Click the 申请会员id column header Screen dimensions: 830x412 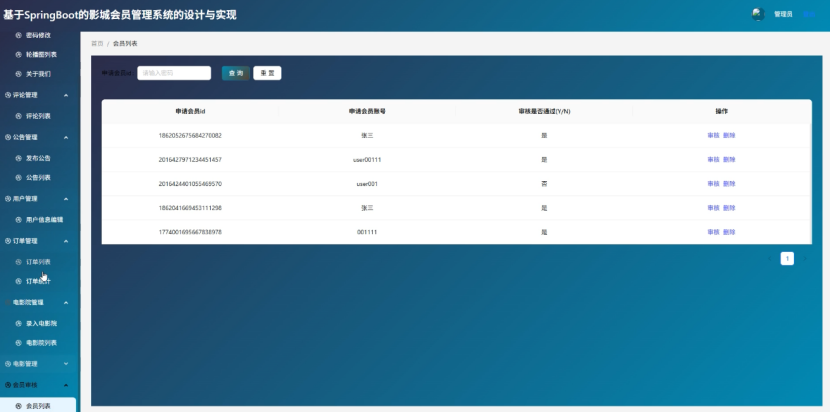click(x=190, y=111)
